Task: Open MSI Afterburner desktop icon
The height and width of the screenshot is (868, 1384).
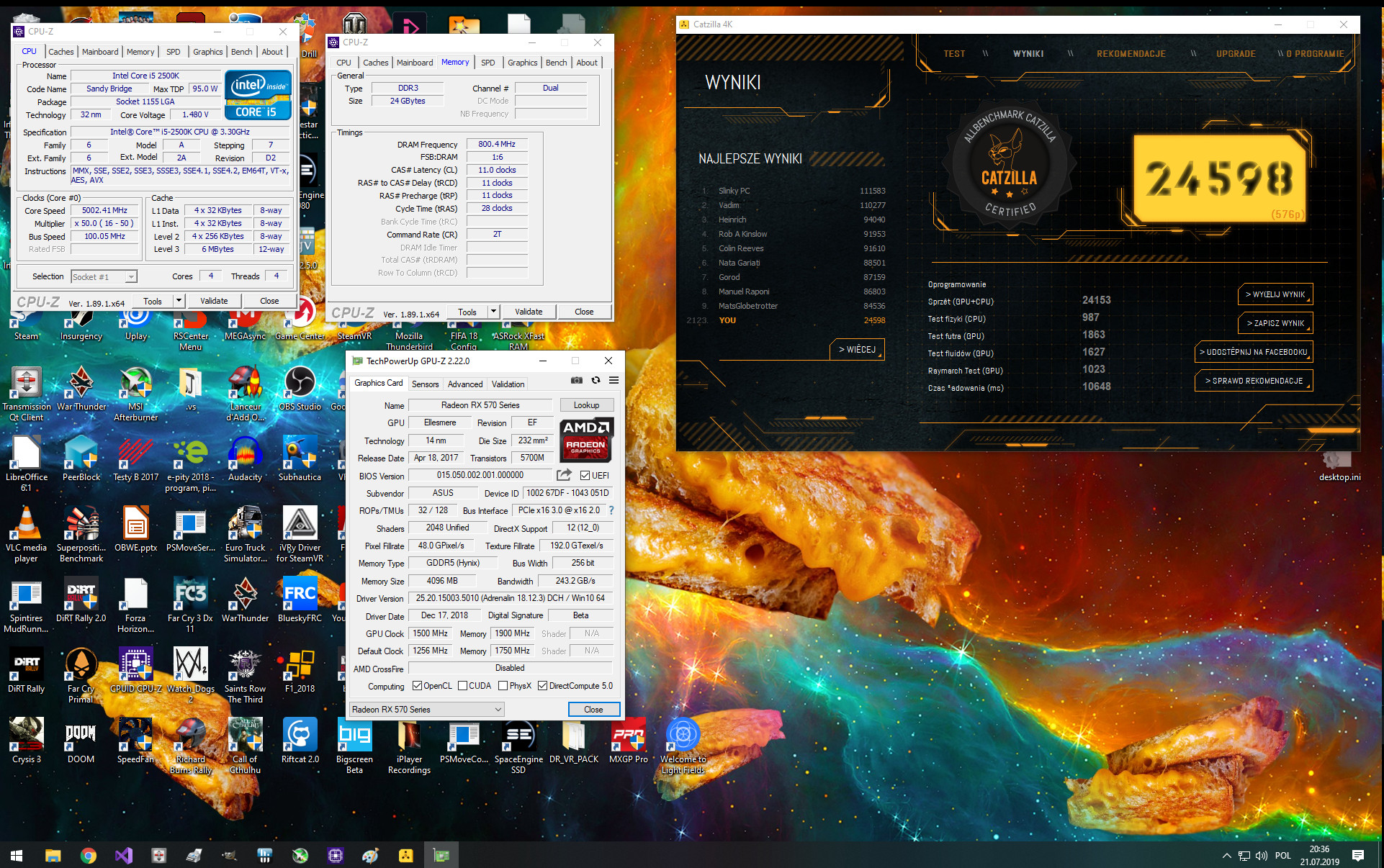Action: (135, 393)
